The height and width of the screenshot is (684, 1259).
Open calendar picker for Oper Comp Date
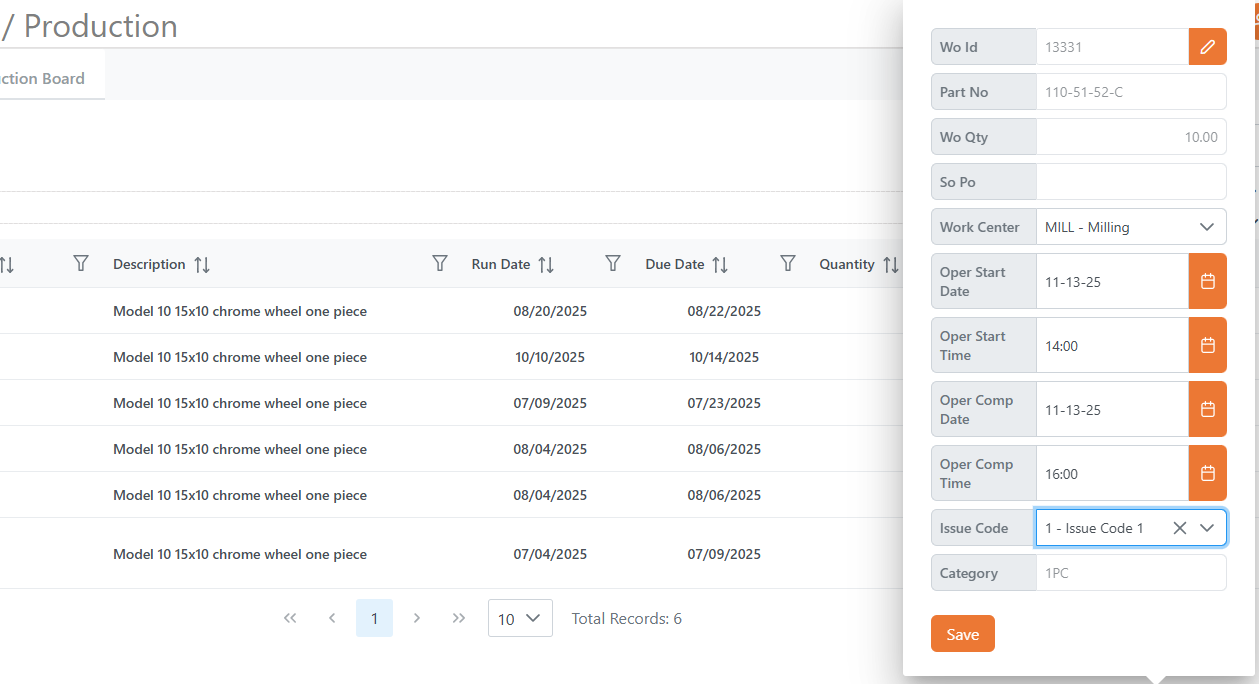tap(1207, 410)
